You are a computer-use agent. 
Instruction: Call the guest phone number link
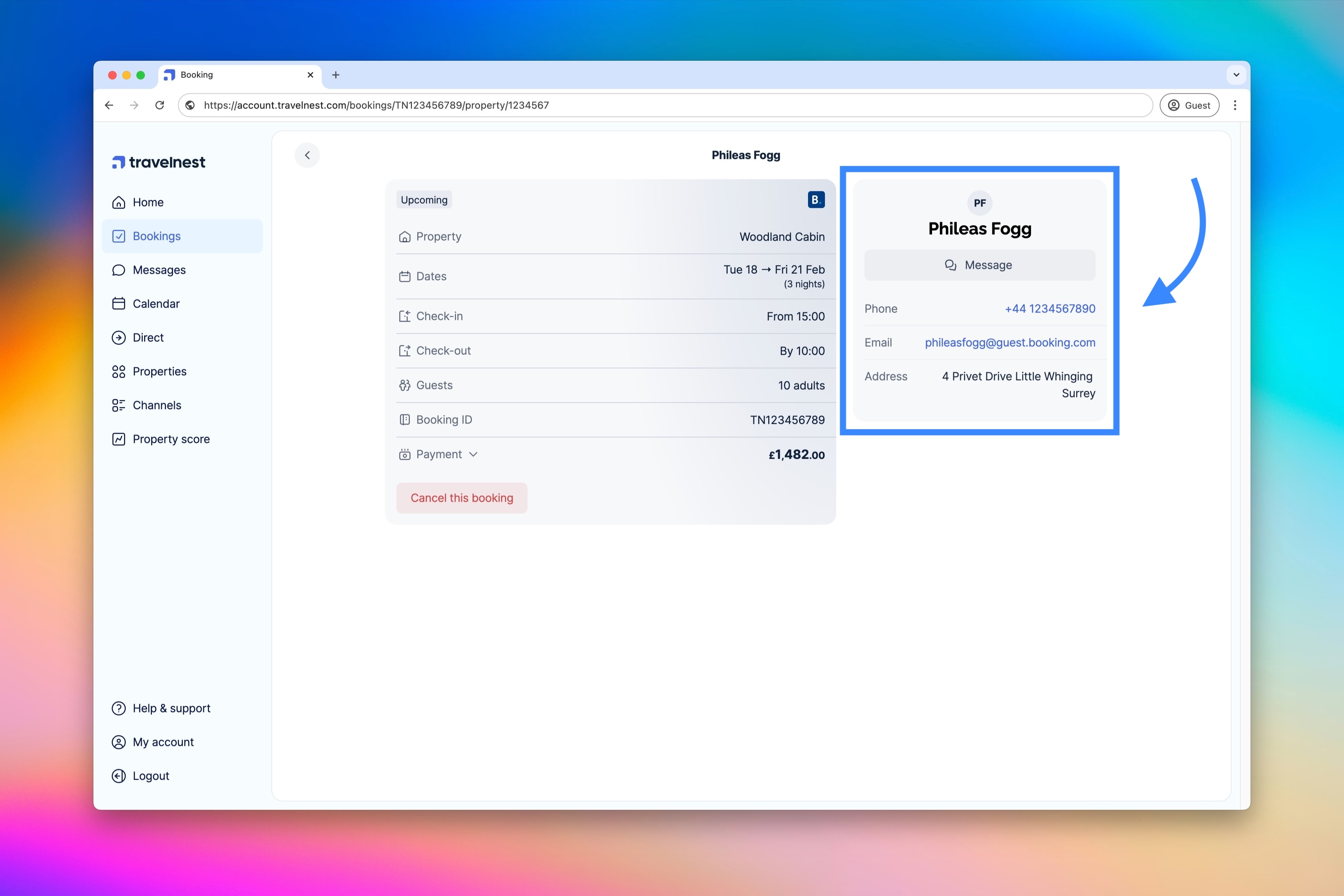point(1050,309)
